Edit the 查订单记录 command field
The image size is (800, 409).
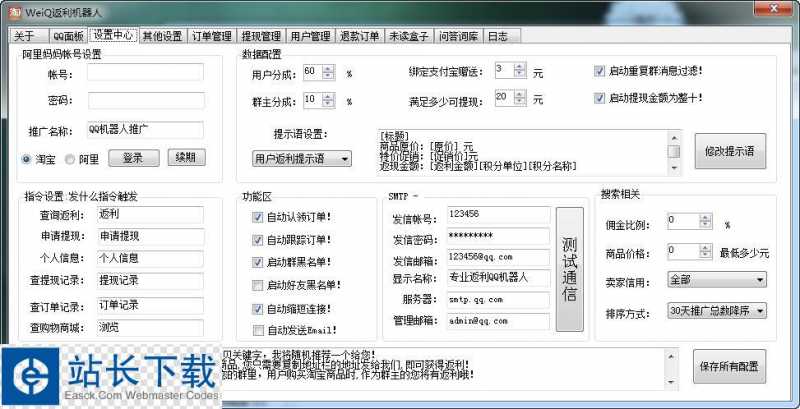pyautogui.click(x=149, y=305)
